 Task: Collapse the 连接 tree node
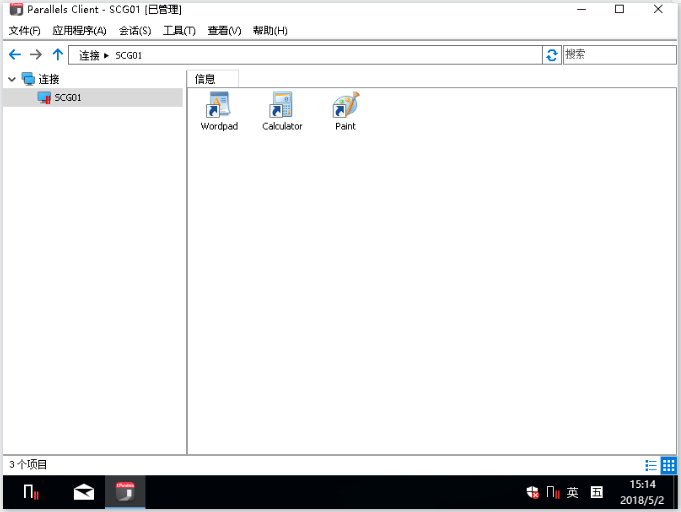click(x=12, y=79)
